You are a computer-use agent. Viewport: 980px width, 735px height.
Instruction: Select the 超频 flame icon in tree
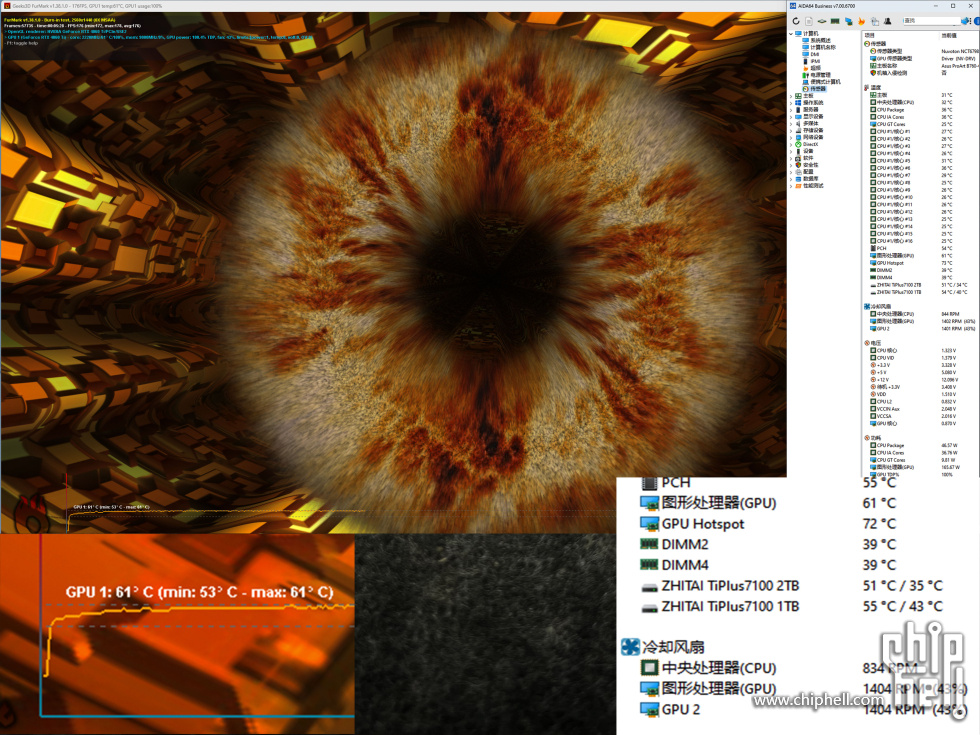point(806,68)
